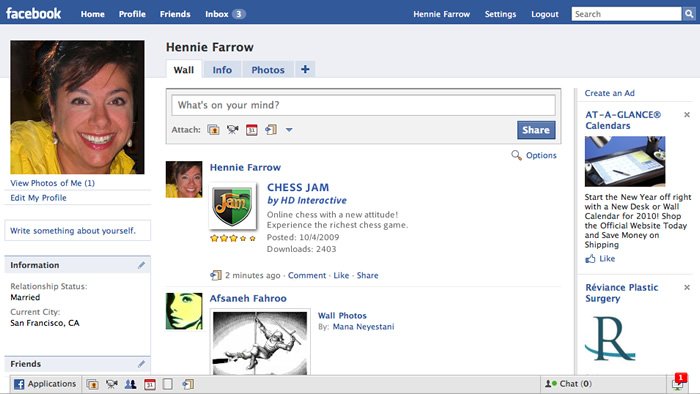700x394 pixels.
Task: Add a new tab with plus button
Action: tap(305, 69)
